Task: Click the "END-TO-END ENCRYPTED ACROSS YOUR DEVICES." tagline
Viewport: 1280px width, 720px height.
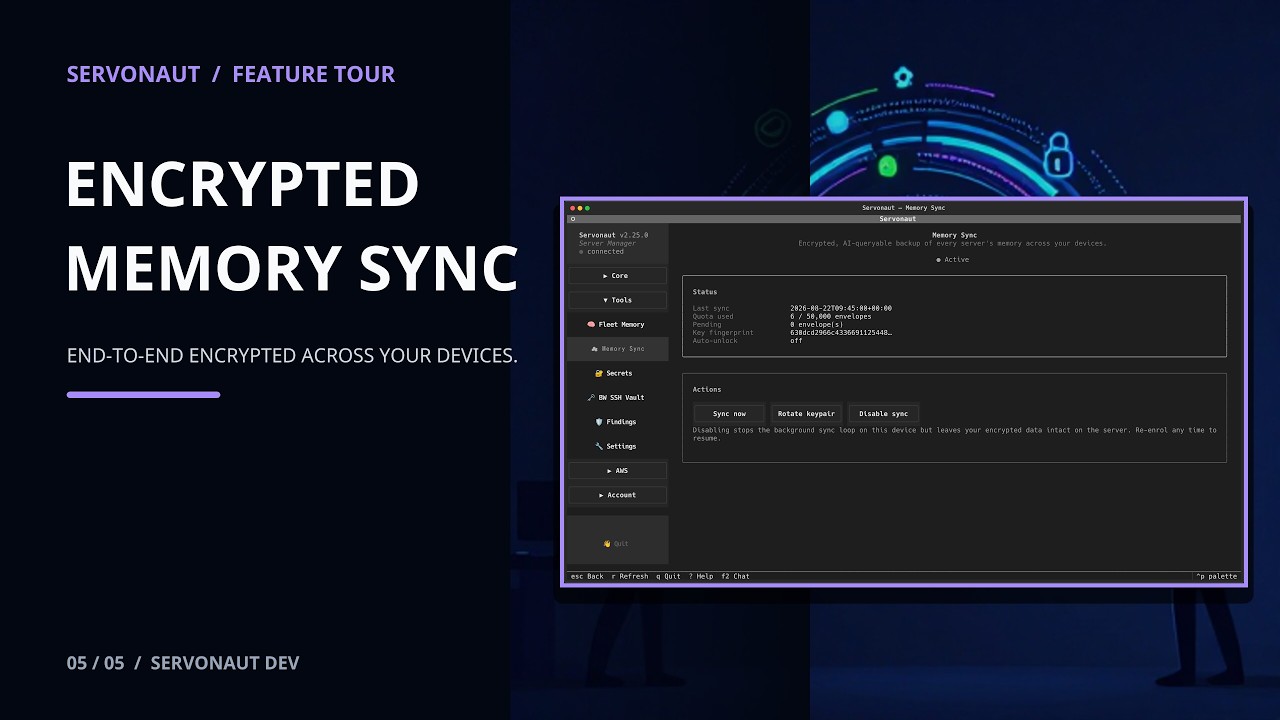Action: pyautogui.click(x=292, y=356)
